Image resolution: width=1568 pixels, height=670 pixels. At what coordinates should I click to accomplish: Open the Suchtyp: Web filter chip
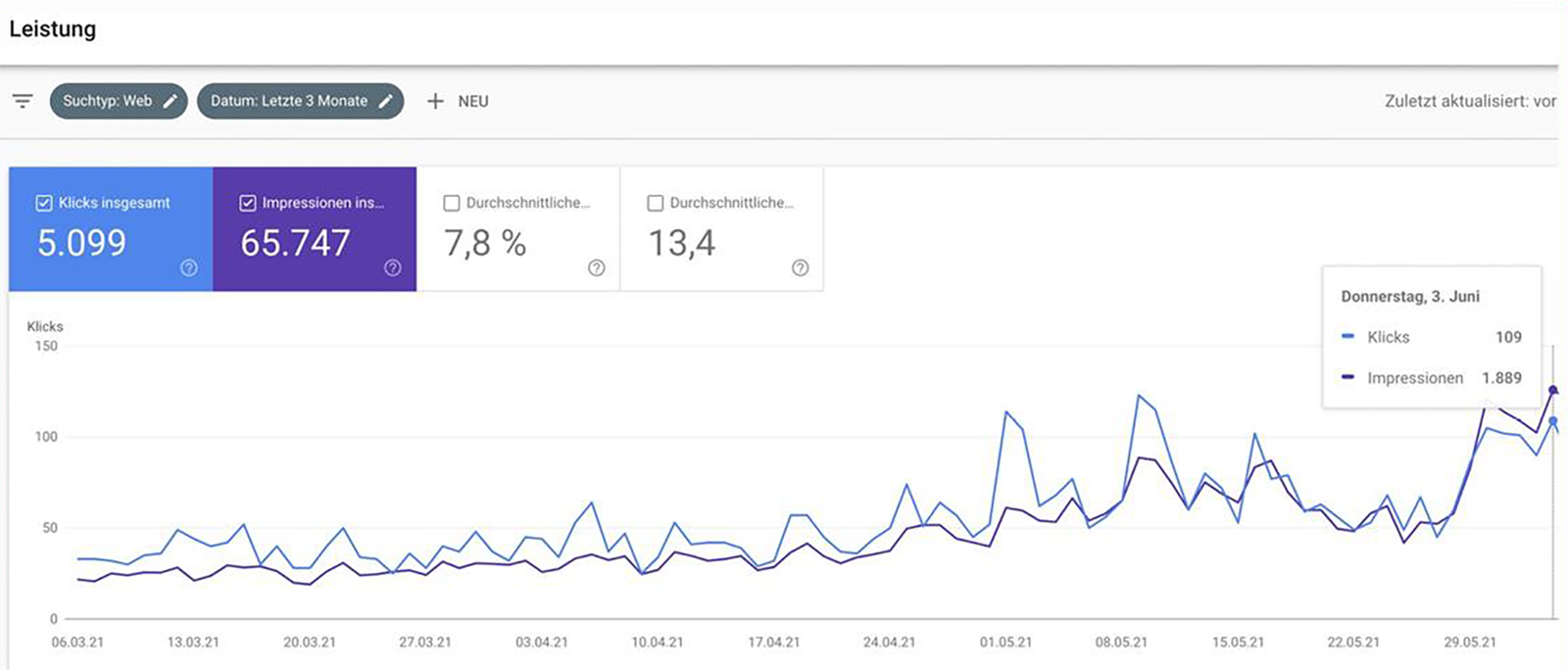[x=107, y=101]
